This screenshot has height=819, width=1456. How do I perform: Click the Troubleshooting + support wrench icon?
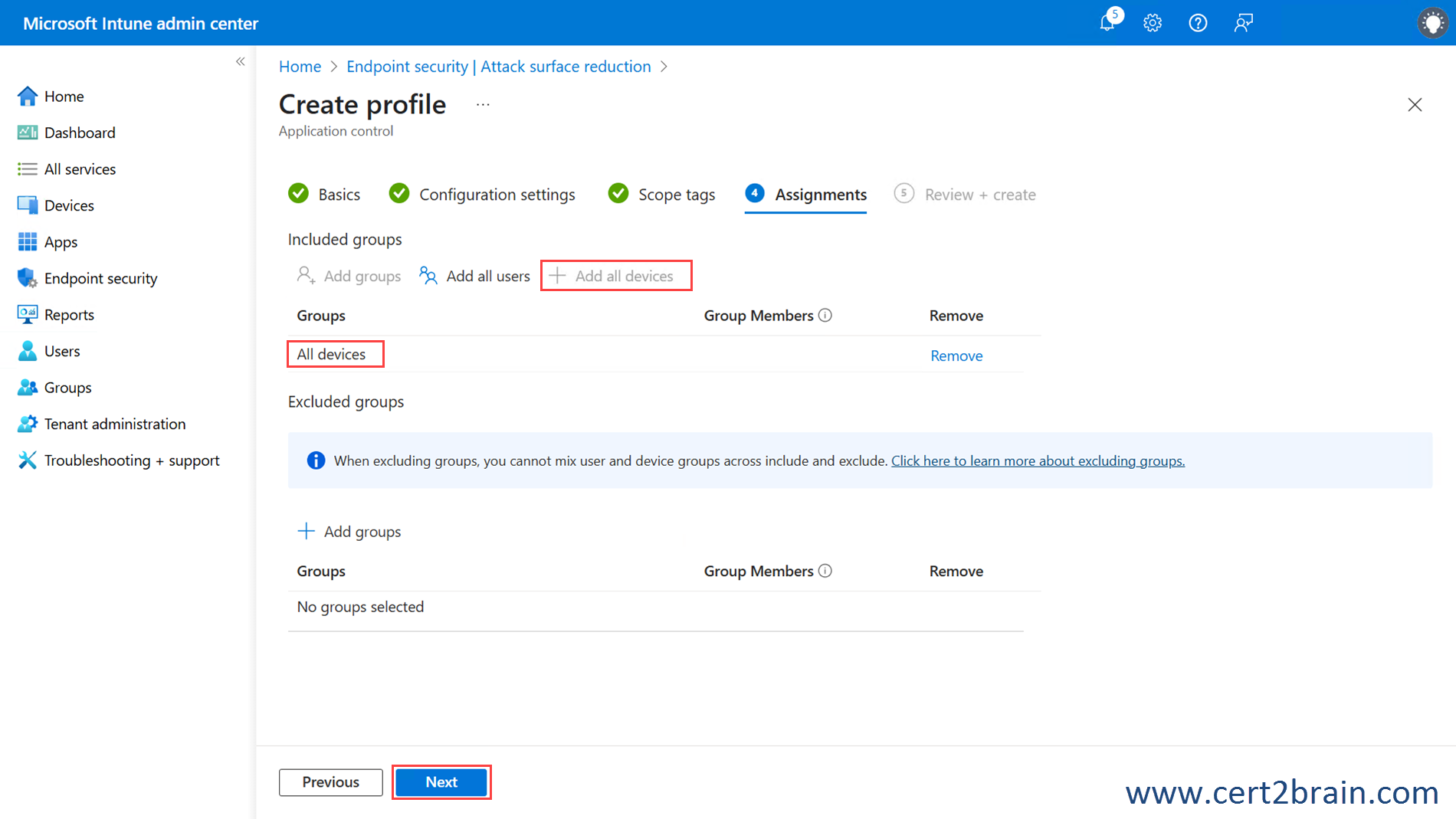[28, 460]
